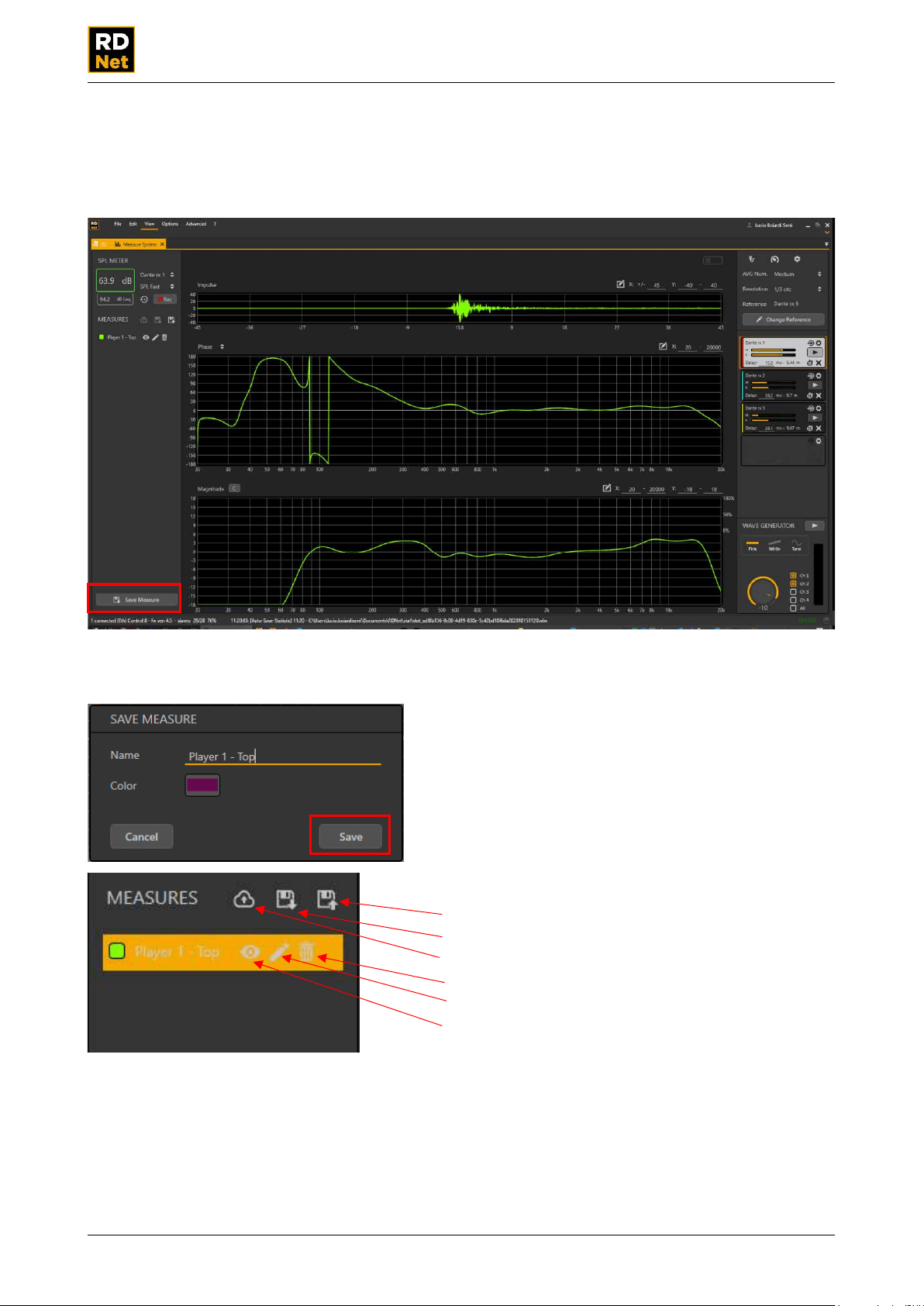Open the tab list dropdown at tab bar end
924x1306 pixels.
point(826,244)
